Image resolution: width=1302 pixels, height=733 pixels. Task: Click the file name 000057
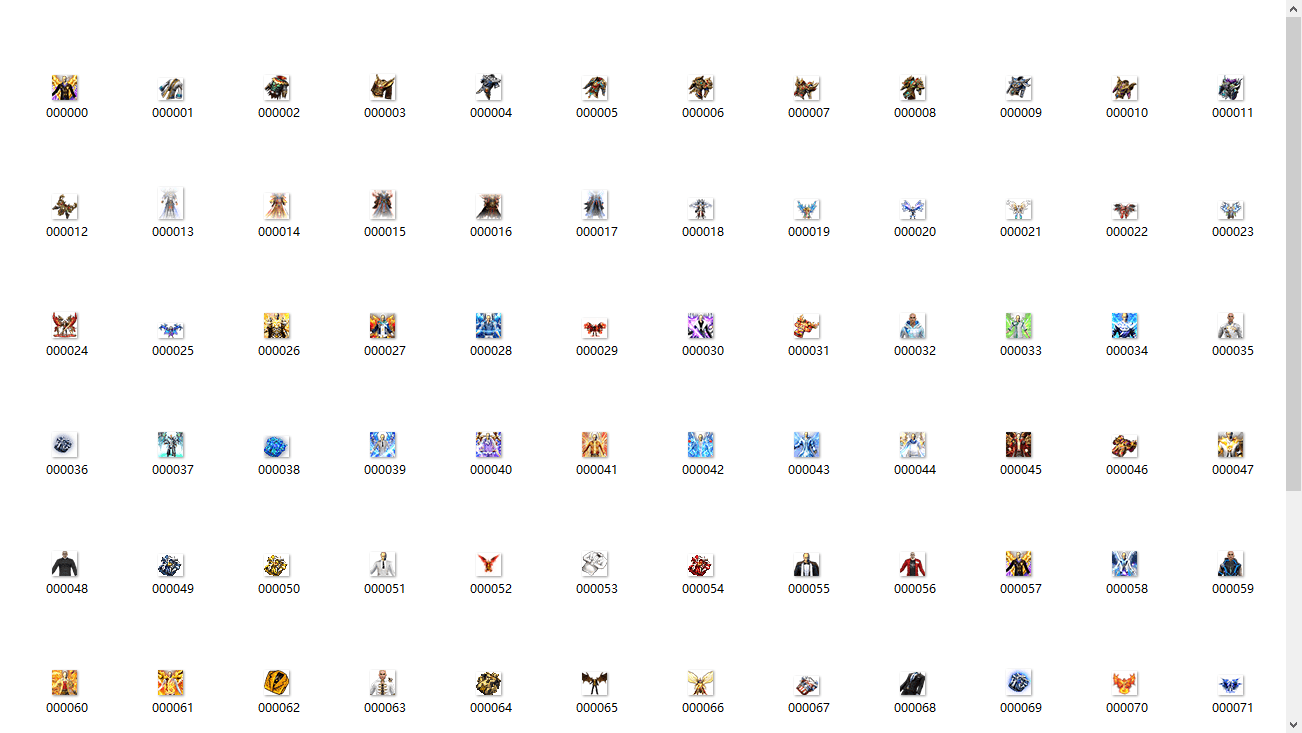coord(1021,589)
